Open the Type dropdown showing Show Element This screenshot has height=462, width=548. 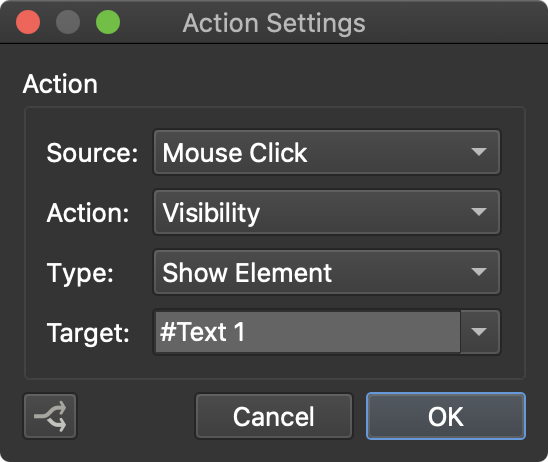tap(327, 272)
